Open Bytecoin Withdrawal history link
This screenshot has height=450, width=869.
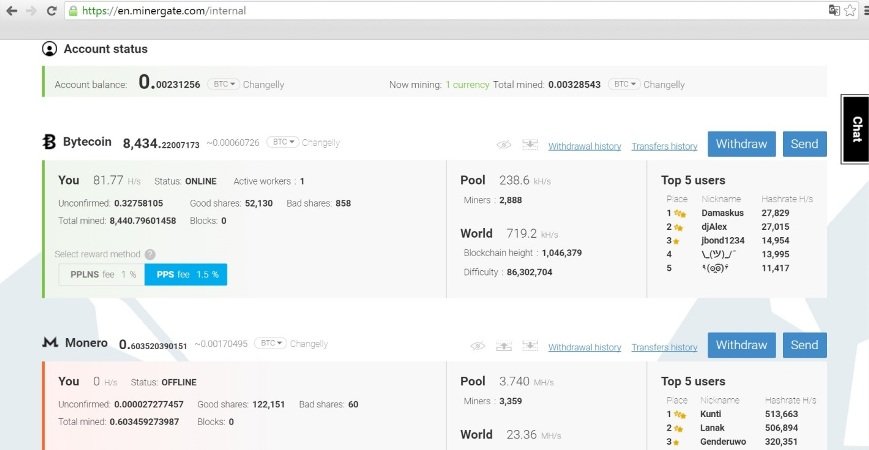585,146
